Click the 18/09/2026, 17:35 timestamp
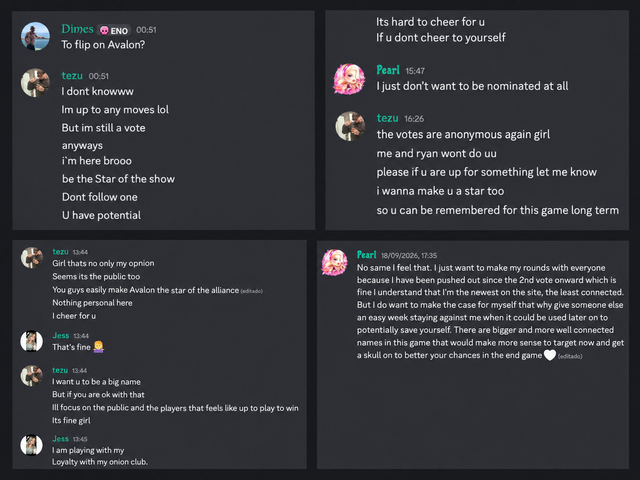640x480 pixels. (409, 256)
